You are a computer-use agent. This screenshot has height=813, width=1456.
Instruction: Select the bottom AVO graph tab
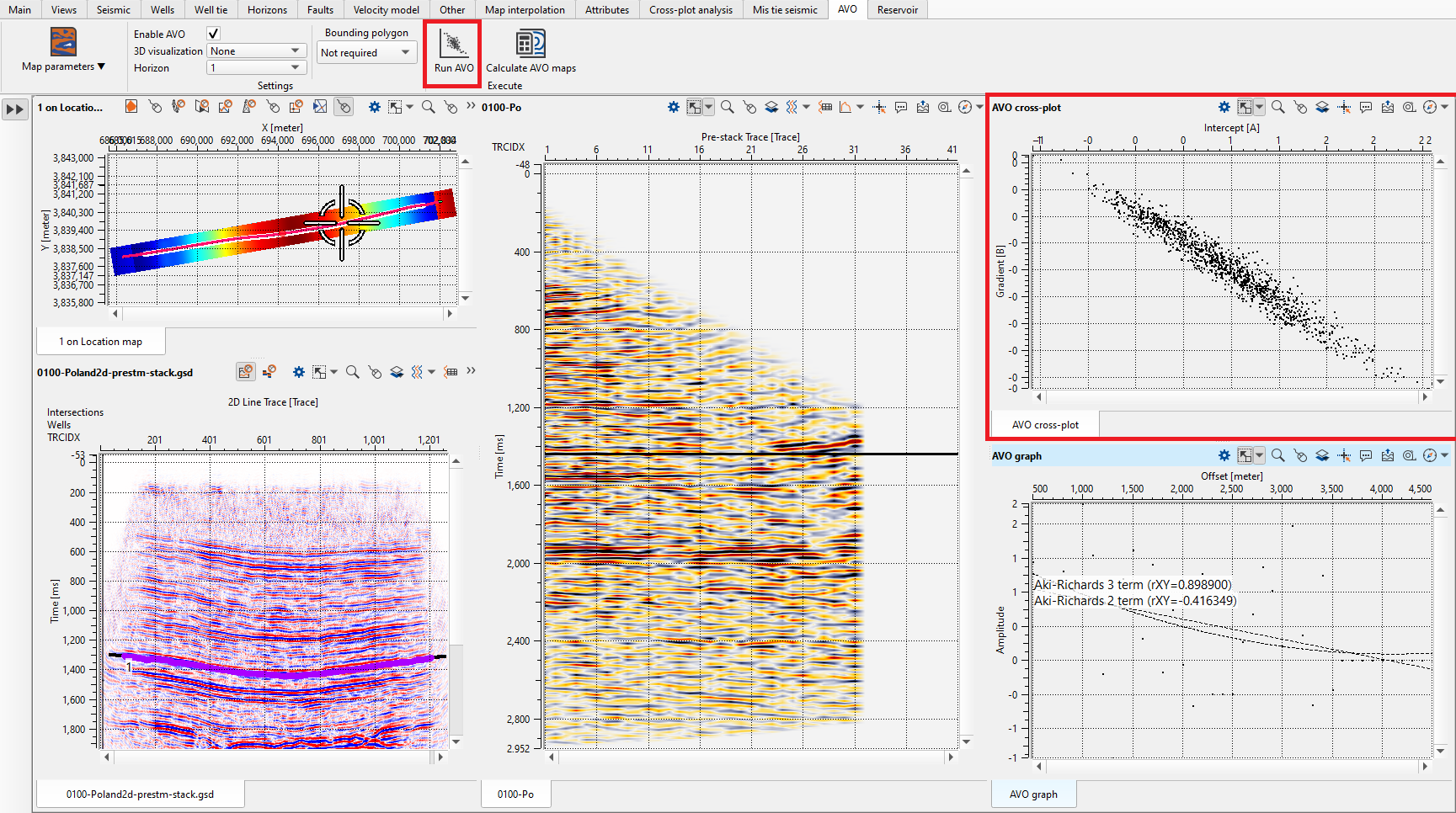click(x=1033, y=794)
